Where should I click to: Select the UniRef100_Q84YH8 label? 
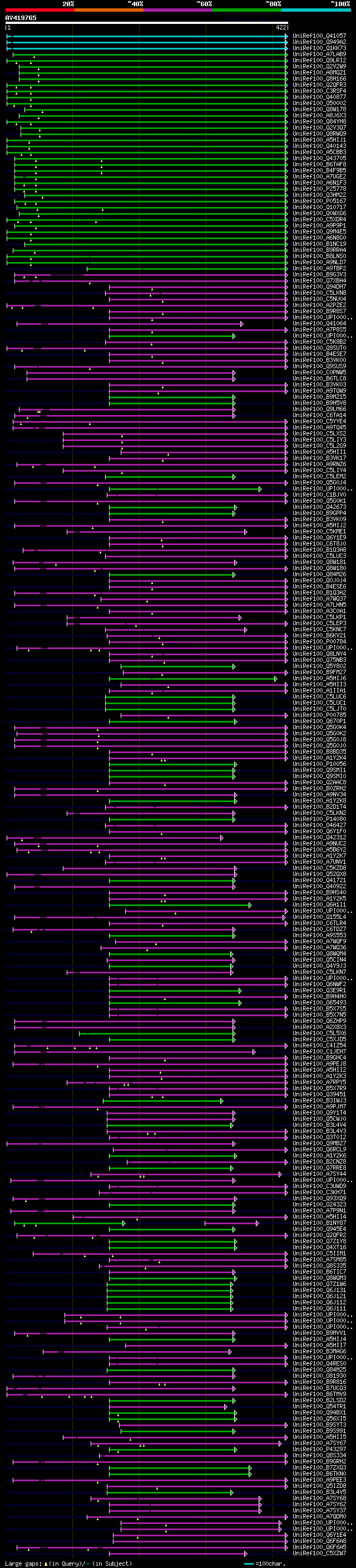point(319,122)
